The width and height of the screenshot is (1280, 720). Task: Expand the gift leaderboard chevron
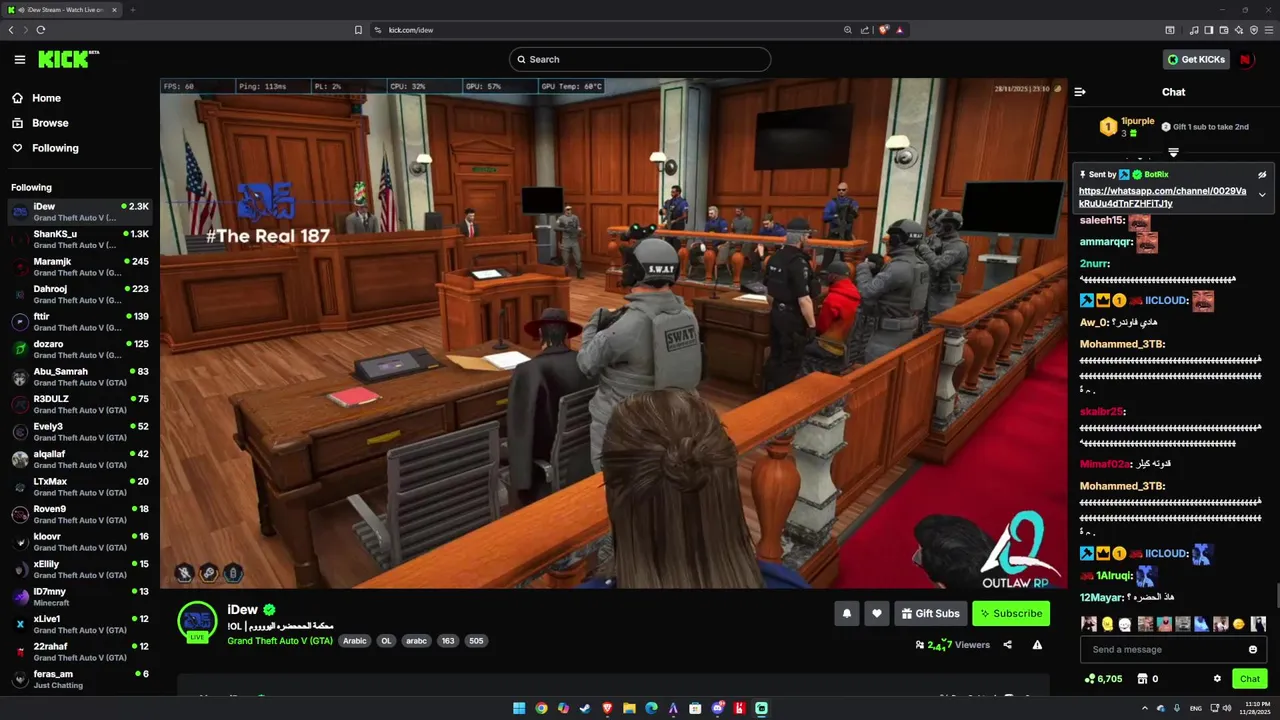pyautogui.click(x=1174, y=153)
